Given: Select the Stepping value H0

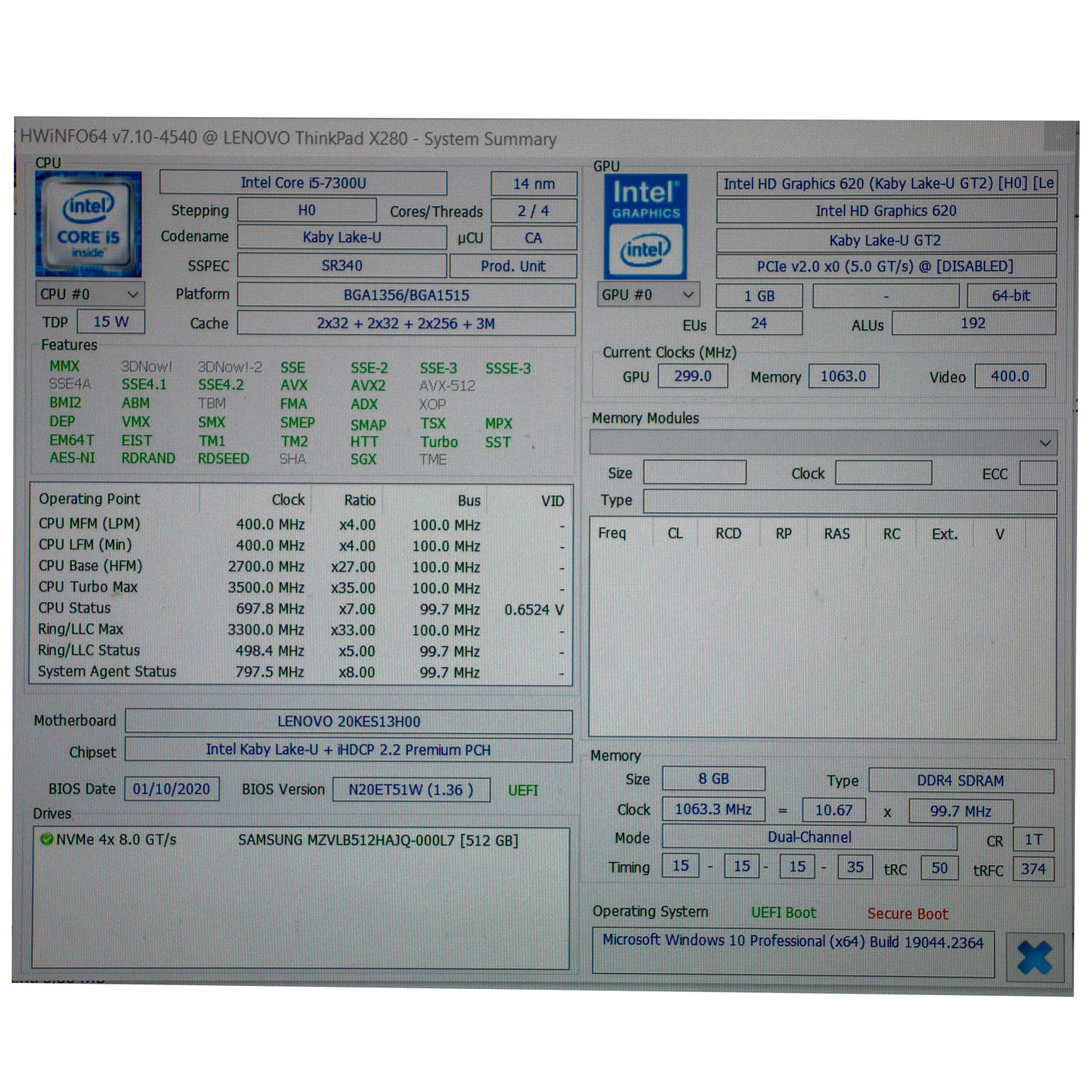Looking at the screenshot, I should pyautogui.click(x=307, y=210).
